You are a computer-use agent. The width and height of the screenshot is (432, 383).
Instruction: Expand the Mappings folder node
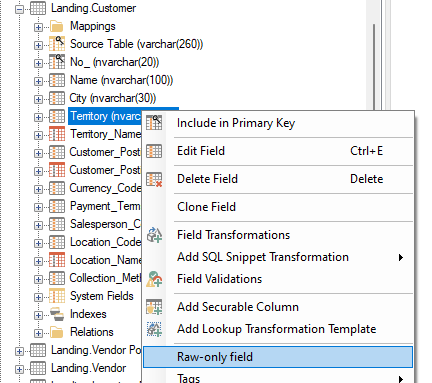tap(38, 27)
